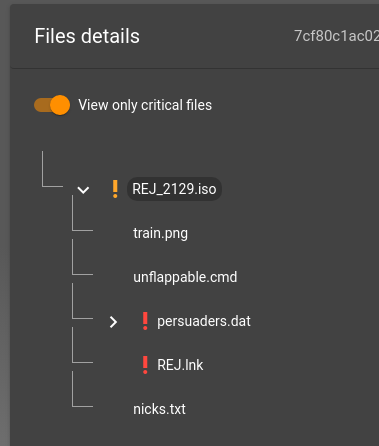This screenshot has width=379, height=446.
Task: Click the branch connector line beside nicks.txt
Action: click(82, 389)
